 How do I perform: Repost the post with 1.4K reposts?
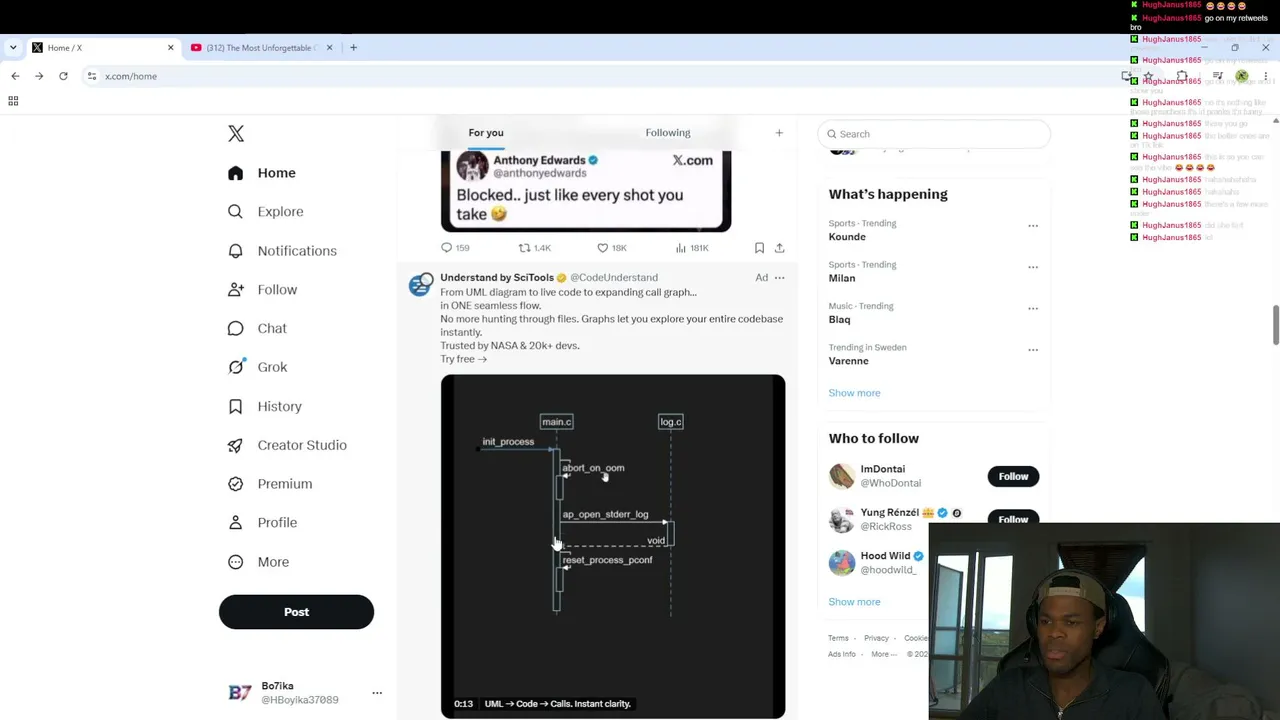(535, 248)
